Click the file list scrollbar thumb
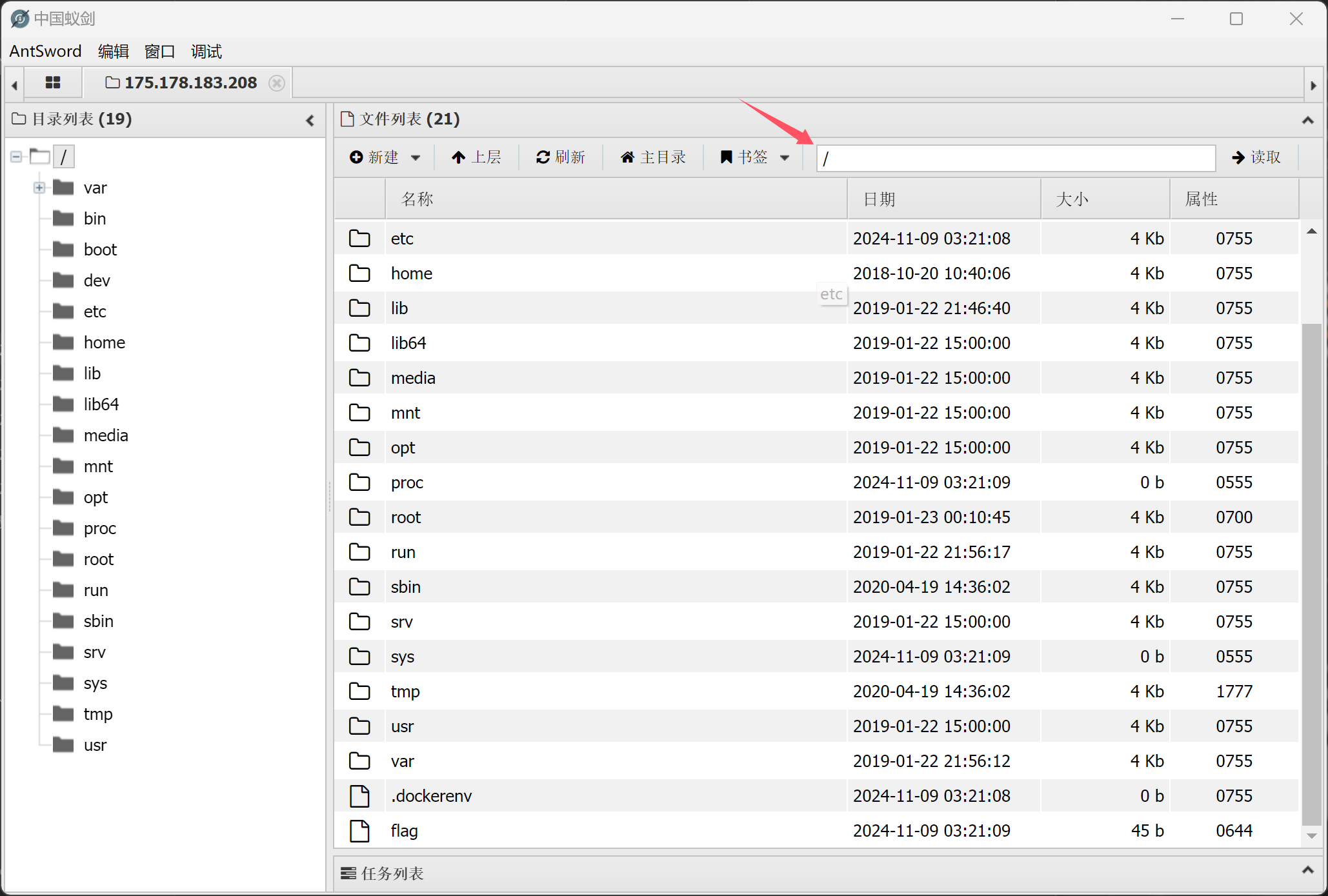The image size is (1328, 896). click(x=1311, y=574)
